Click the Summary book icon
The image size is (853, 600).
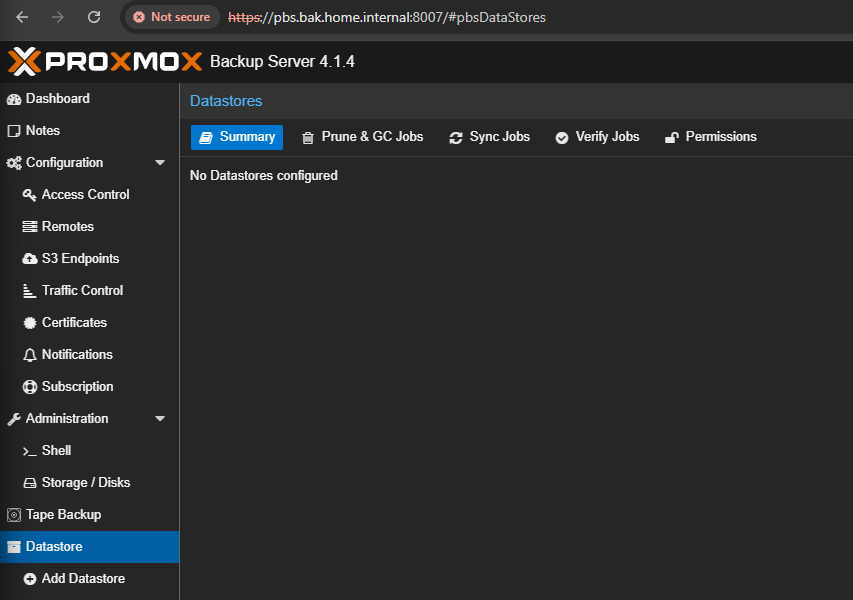(x=206, y=138)
